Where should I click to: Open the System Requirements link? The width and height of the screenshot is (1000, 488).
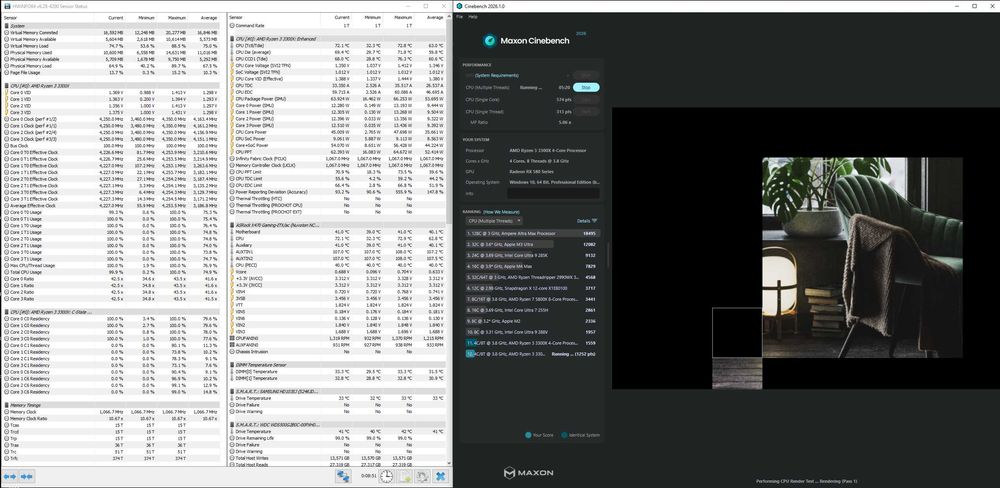497,75
